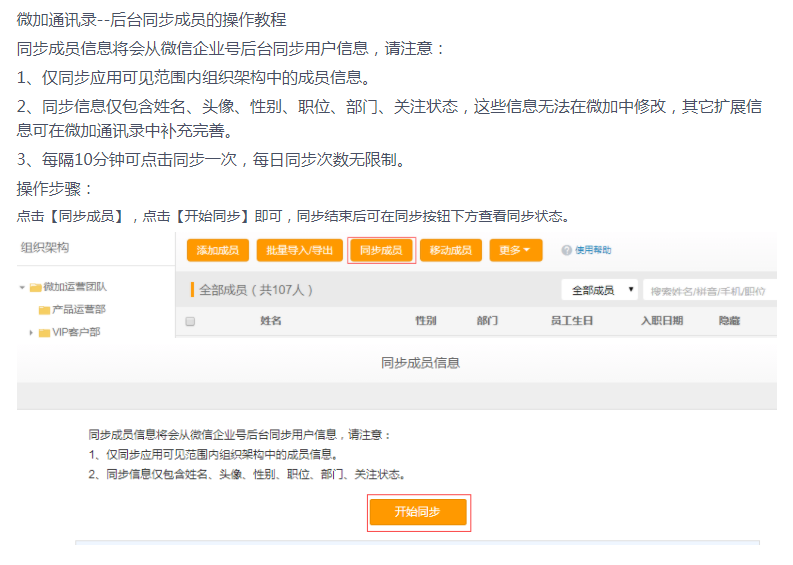Click the help question-mark icon
793x565 pixels.
[x=566, y=250]
